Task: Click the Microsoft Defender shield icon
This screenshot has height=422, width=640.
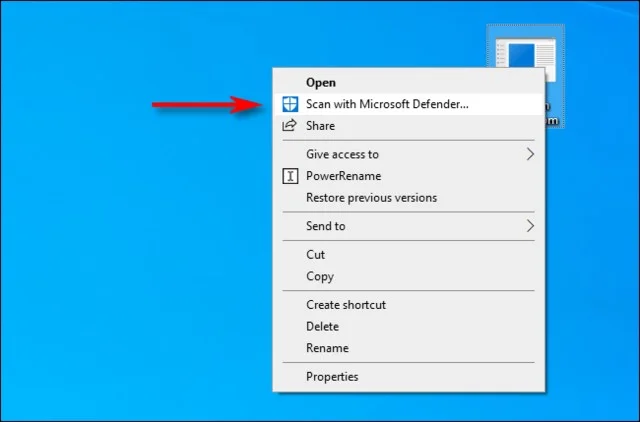Action: [290, 104]
